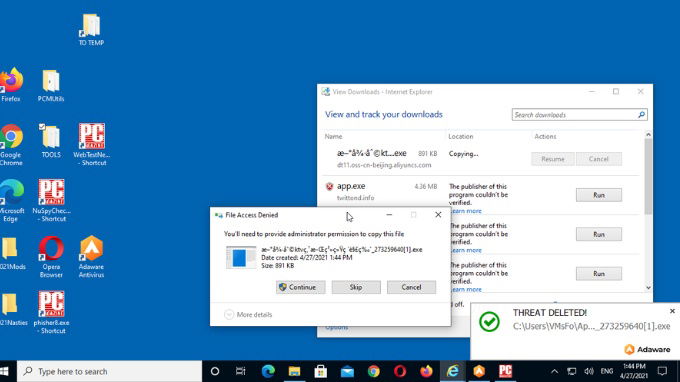Open File Explorer from taskbar
The width and height of the screenshot is (680, 382).
294,371
